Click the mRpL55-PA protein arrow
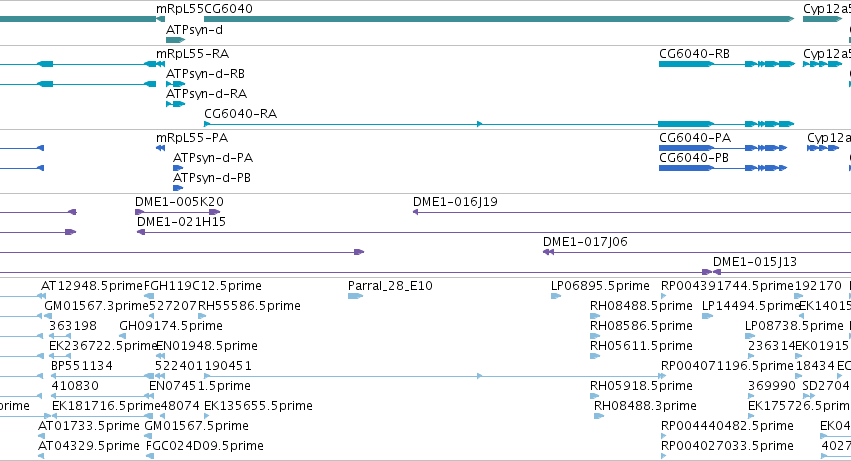 tap(161, 148)
